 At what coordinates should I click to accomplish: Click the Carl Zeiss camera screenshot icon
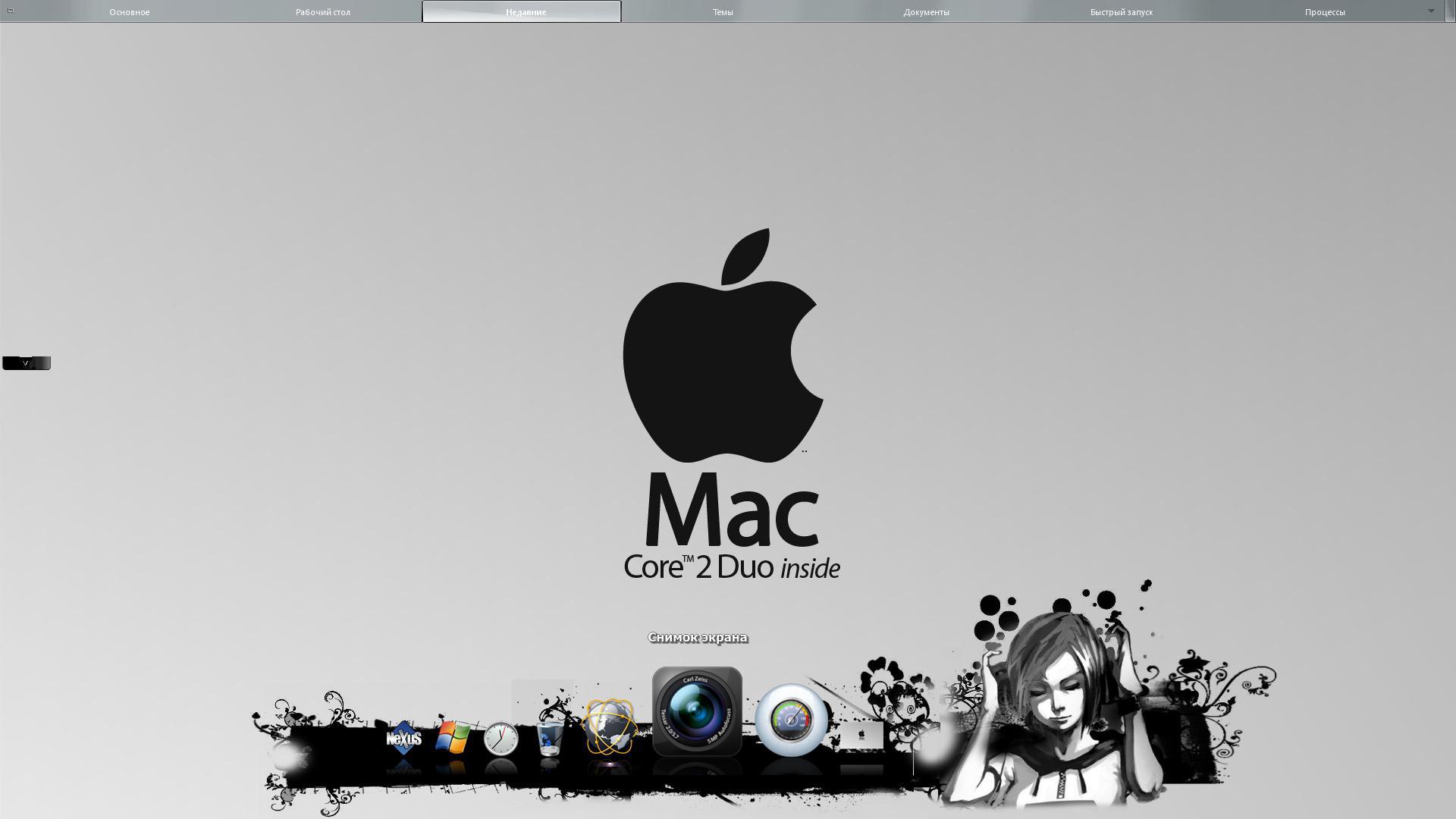point(697,711)
